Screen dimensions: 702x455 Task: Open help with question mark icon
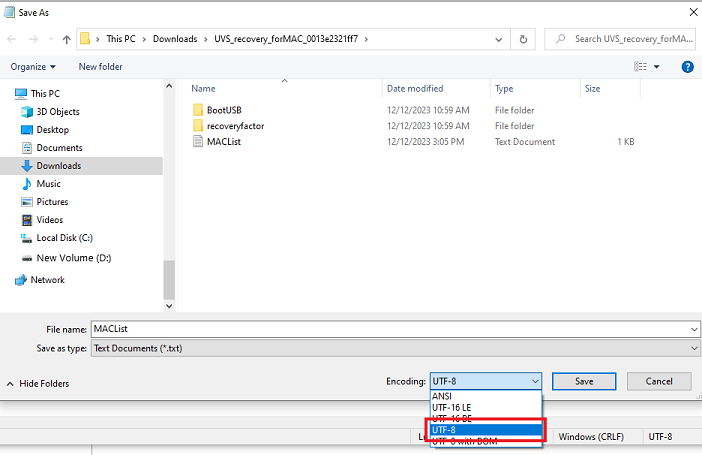687,67
